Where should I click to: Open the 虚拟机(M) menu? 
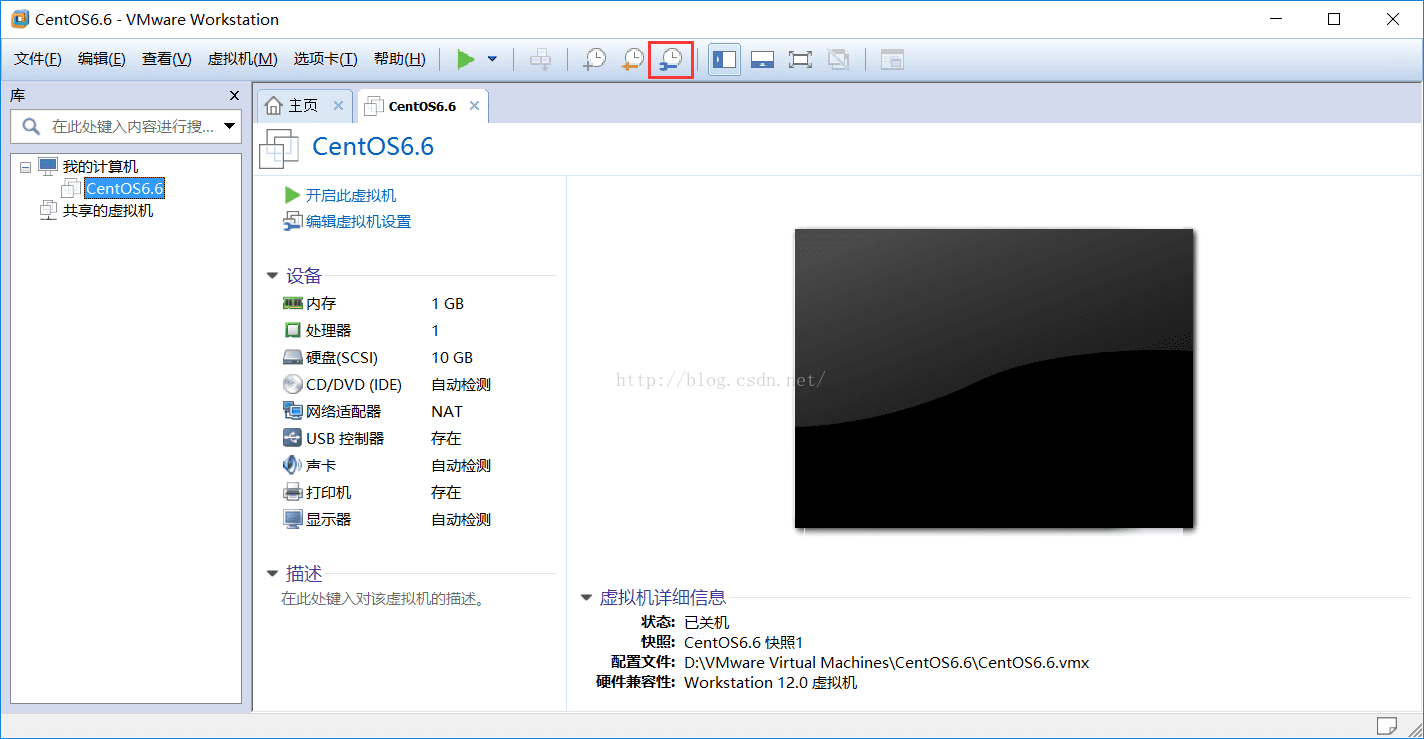(x=242, y=59)
